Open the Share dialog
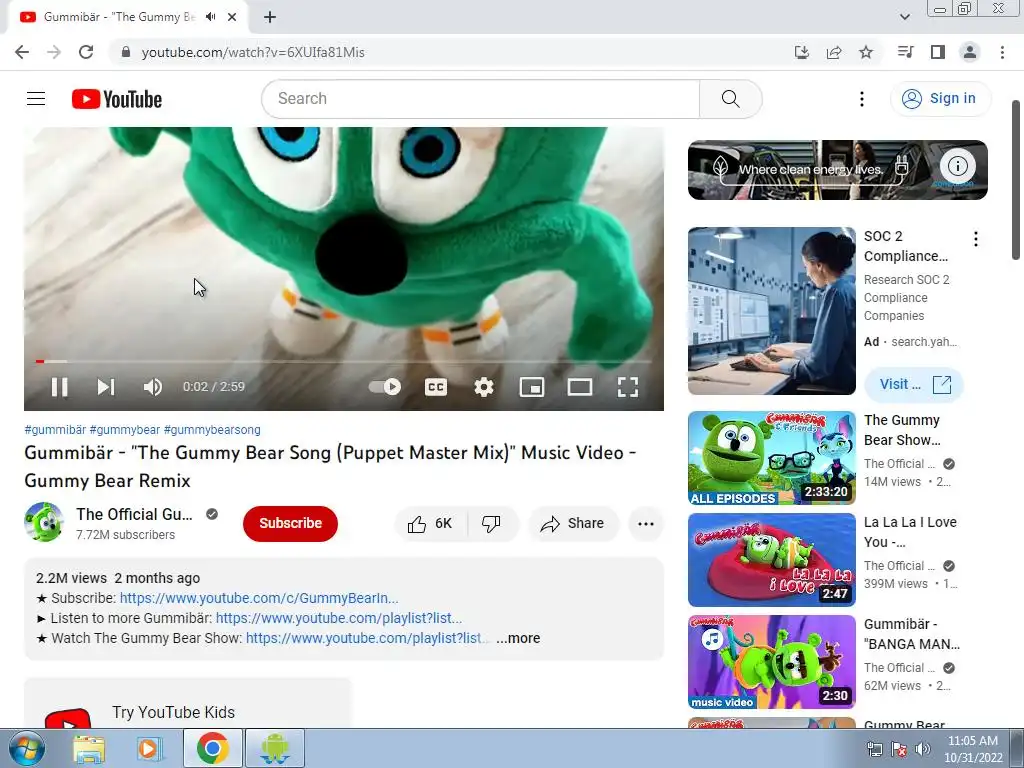This screenshot has width=1024, height=768. click(573, 523)
